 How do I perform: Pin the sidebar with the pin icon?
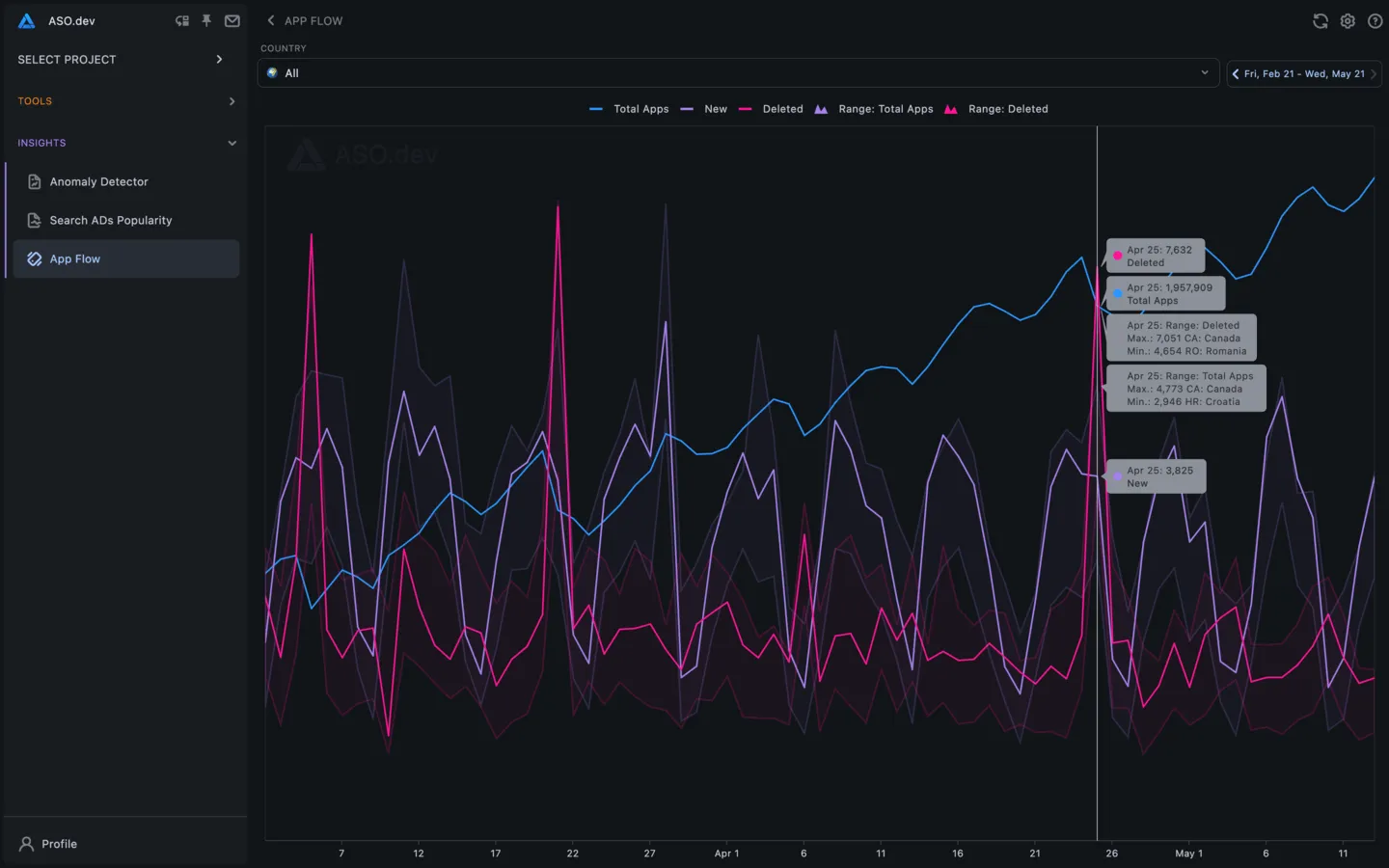(x=206, y=21)
